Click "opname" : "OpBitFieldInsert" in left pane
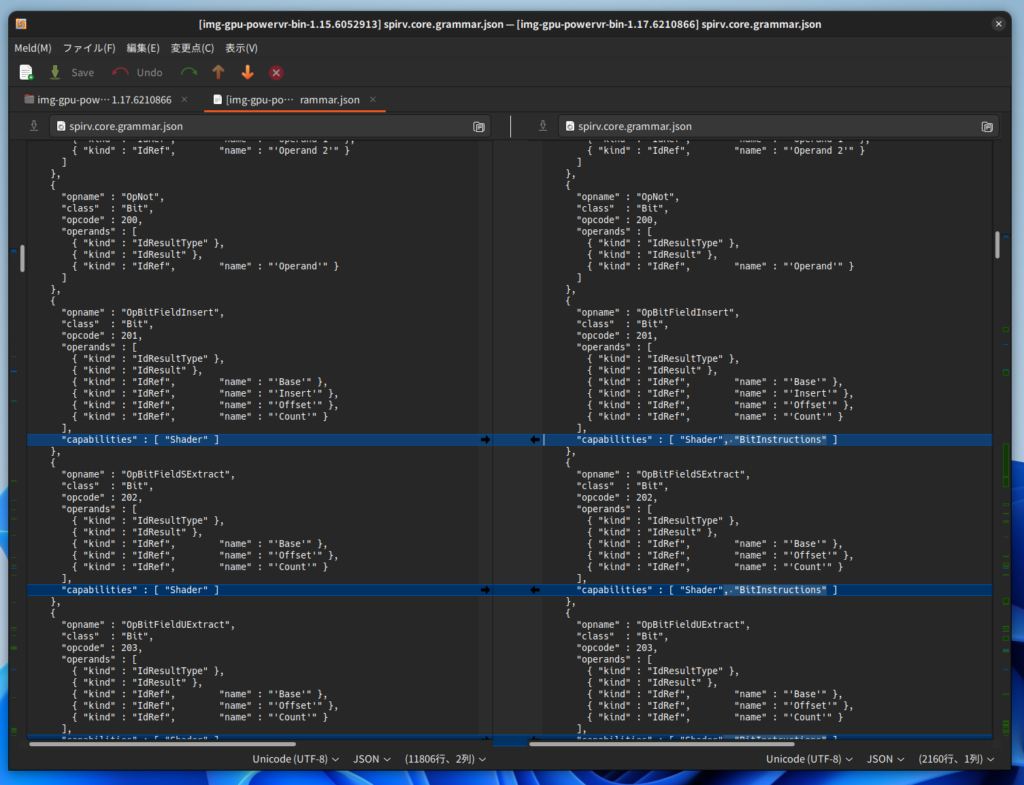Image resolution: width=1024 pixels, height=785 pixels. [142, 312]
